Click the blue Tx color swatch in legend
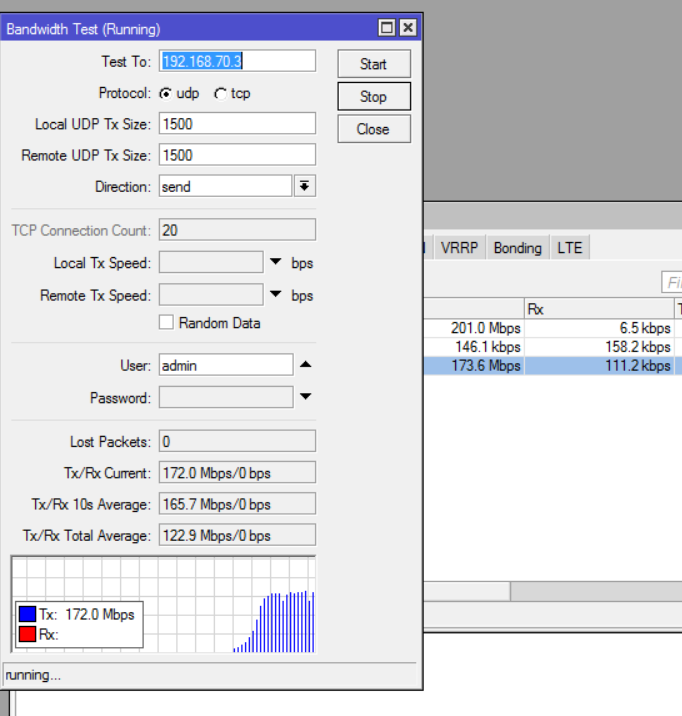 [27, 614]
